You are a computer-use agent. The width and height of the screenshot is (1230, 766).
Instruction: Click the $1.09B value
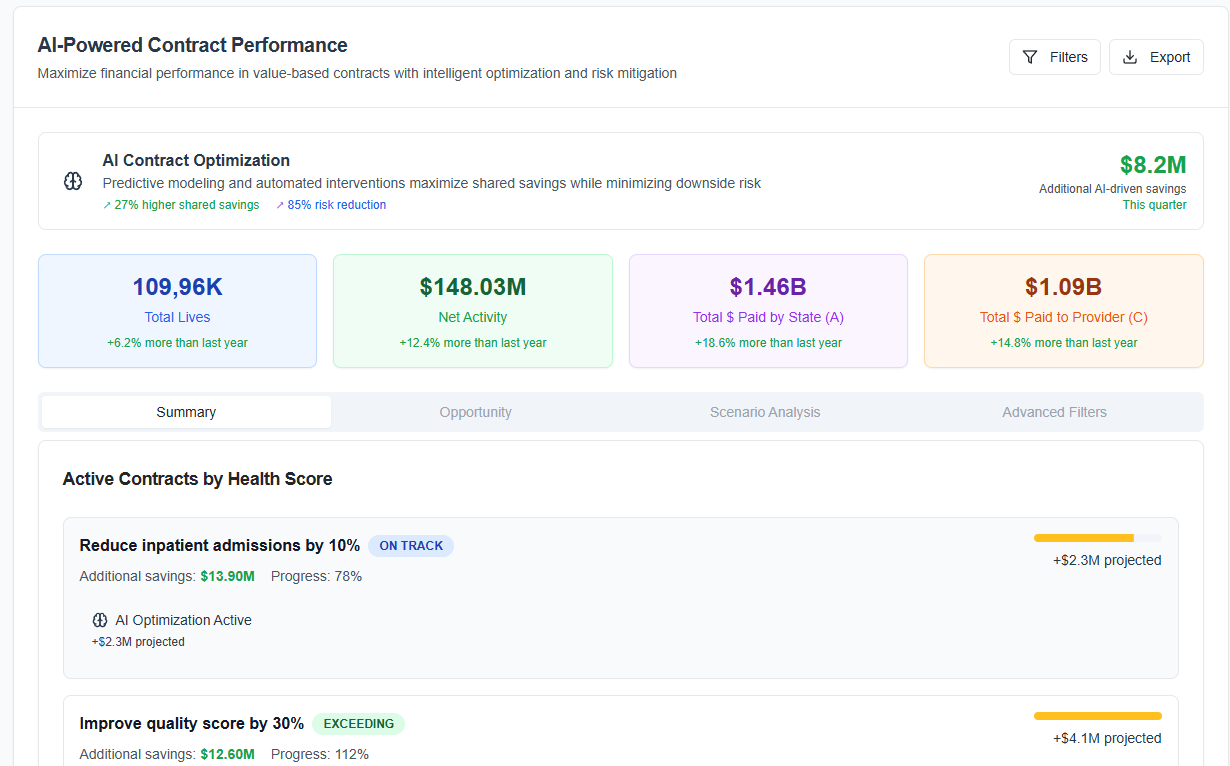tap(1064, 287)
